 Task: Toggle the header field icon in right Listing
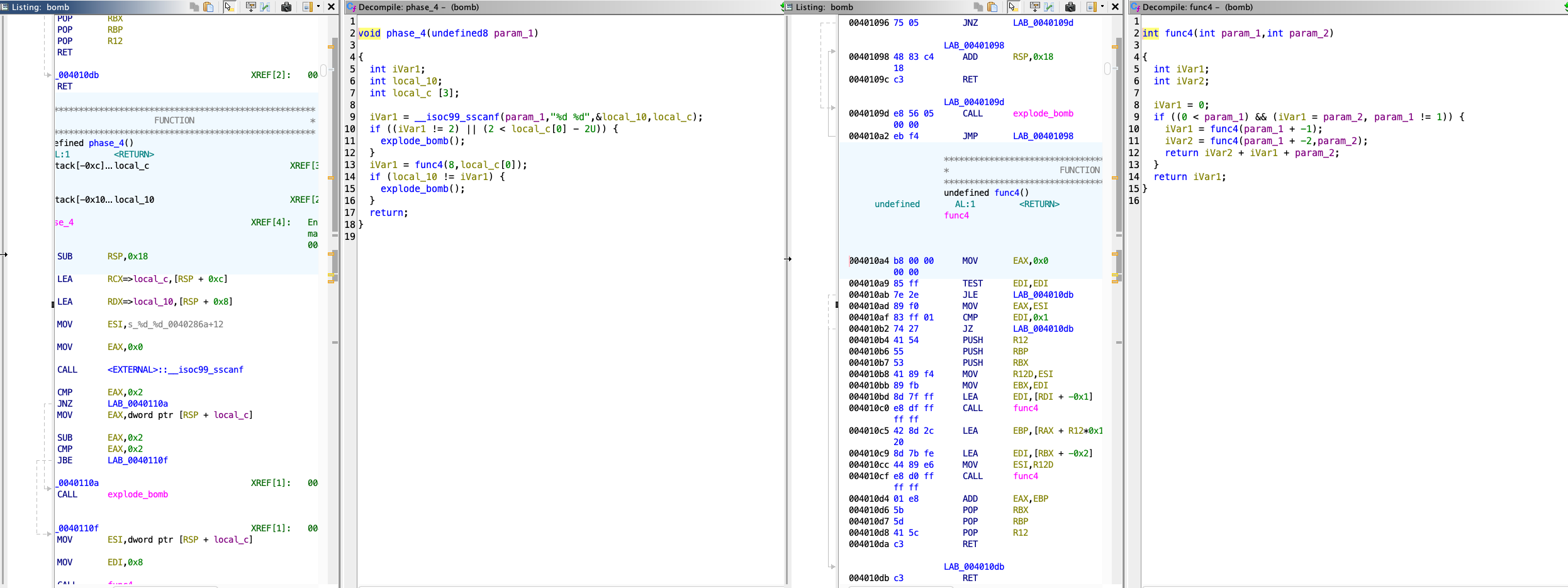(x=1034, y=7)
